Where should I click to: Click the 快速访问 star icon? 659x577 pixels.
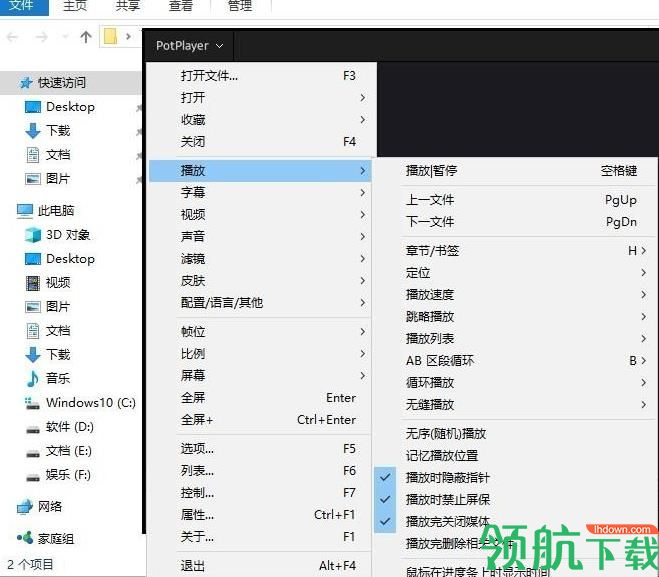(x=26, y=83)
